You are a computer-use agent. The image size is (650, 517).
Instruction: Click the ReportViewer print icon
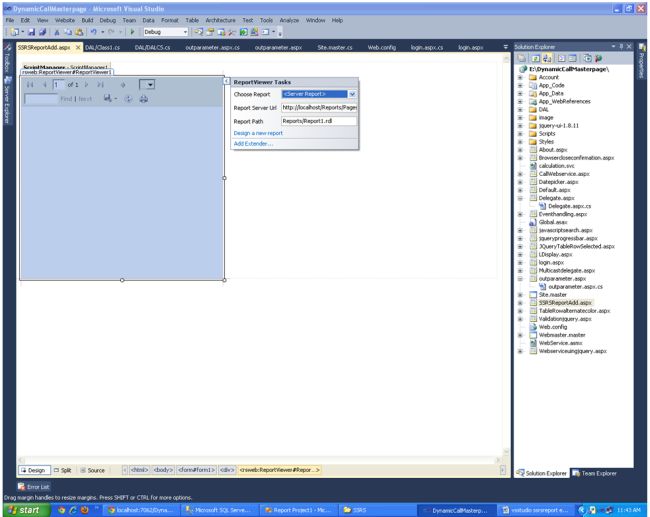[x=143, y=99]
